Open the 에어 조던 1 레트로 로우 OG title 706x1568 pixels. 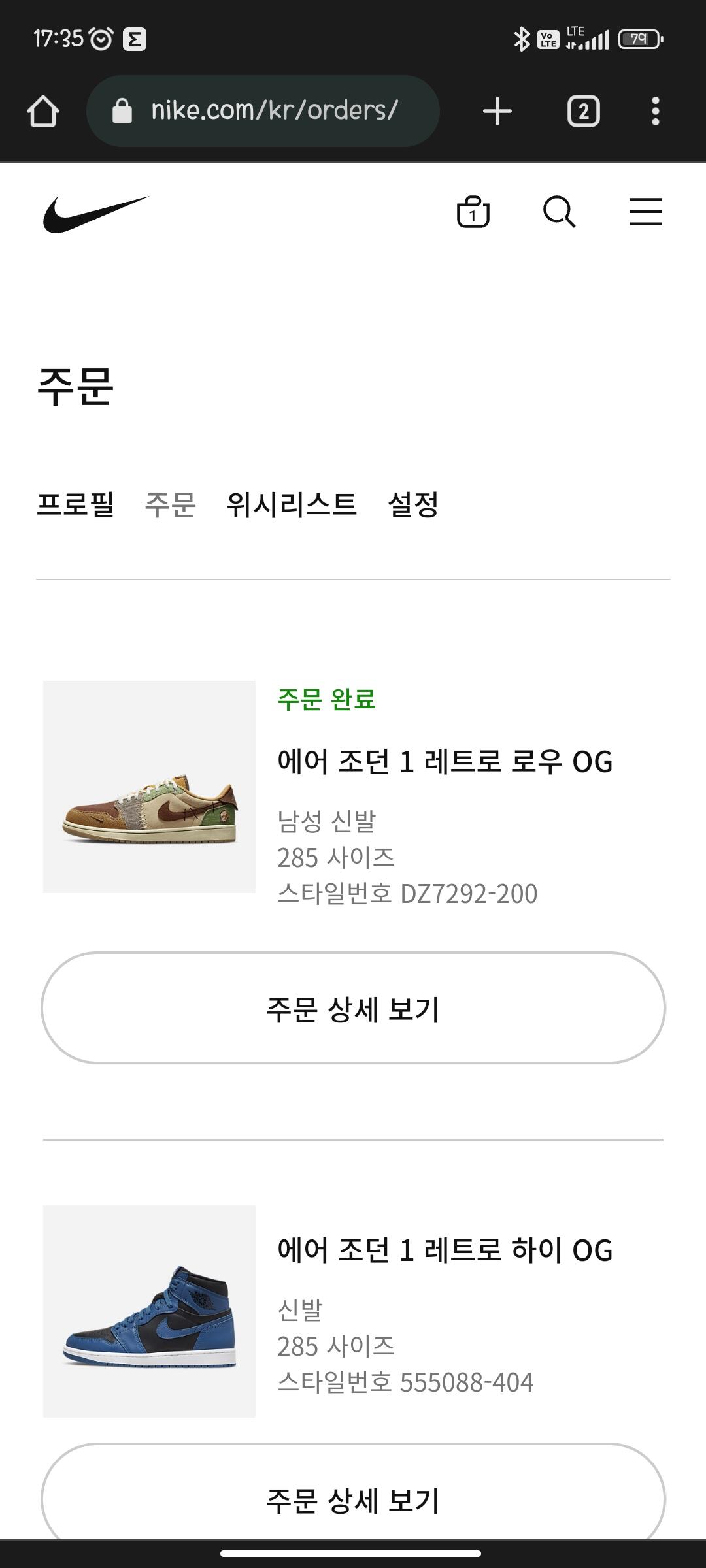coord(445,762)
